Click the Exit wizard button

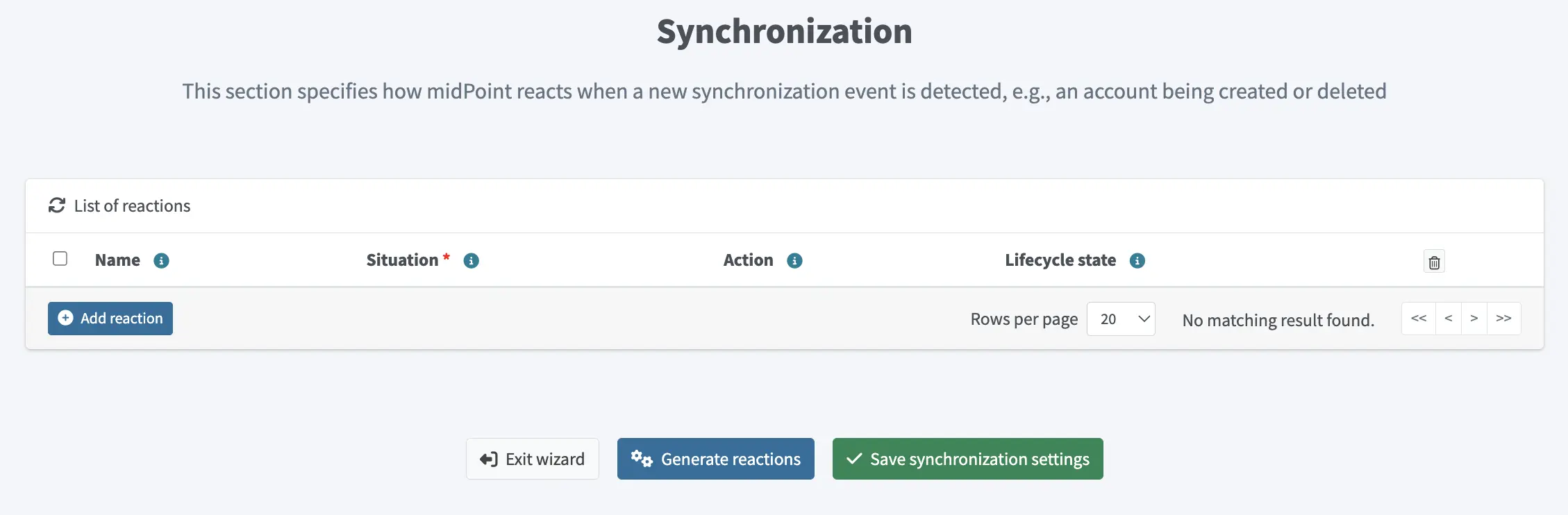pos(532,459)
